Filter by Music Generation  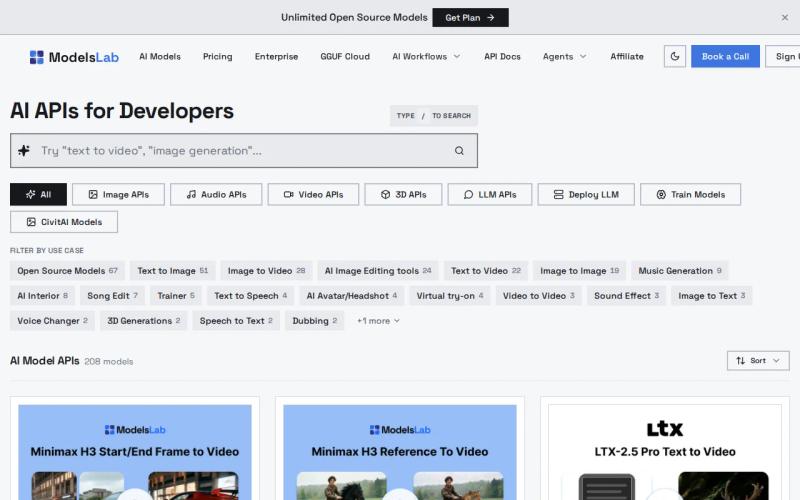(x=680, y=271)
